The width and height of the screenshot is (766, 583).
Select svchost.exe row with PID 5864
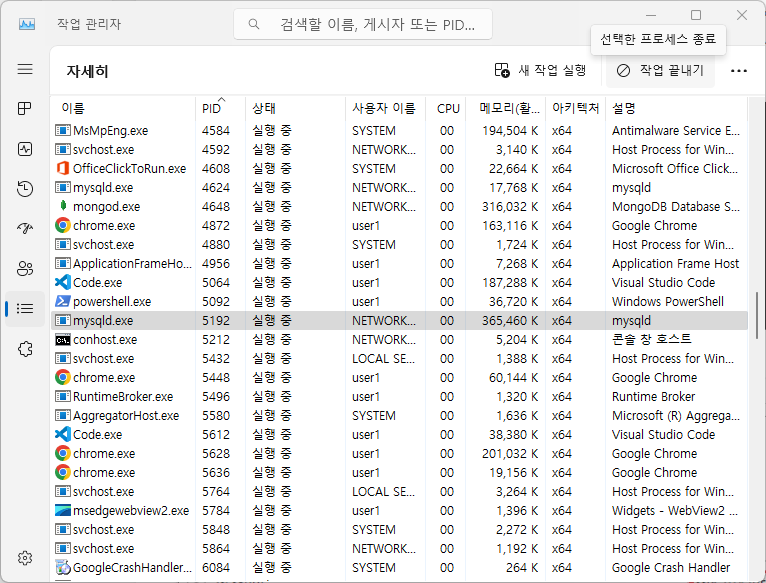point(399,548)
